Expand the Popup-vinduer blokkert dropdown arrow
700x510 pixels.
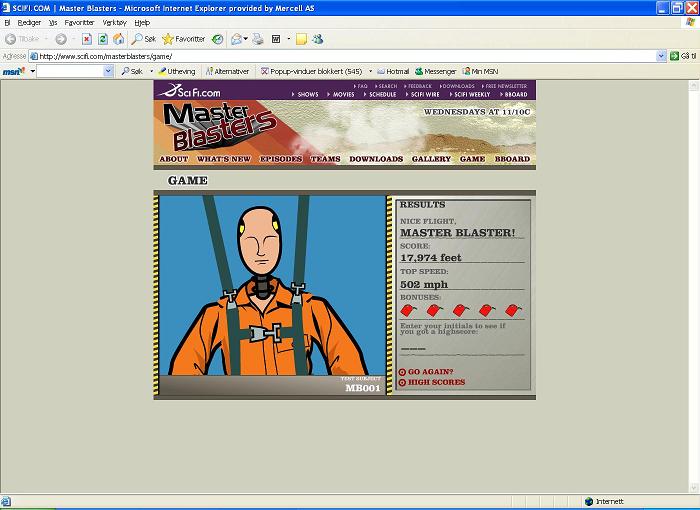370,71
